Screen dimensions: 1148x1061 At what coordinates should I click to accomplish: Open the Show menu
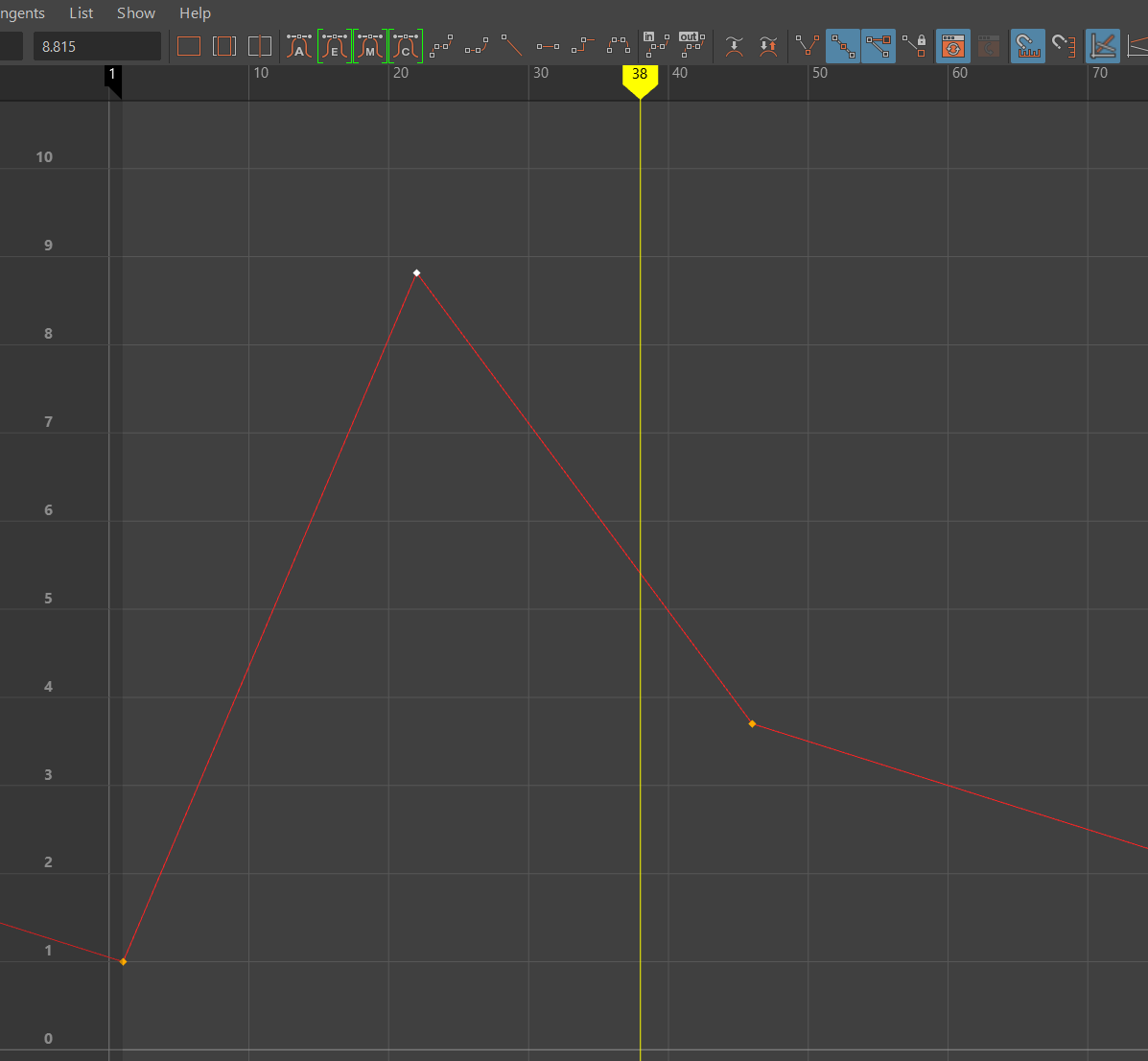point(136,13)
